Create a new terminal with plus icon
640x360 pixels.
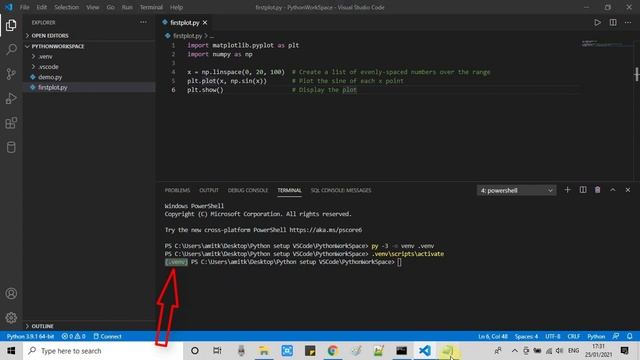coord(567,190)
